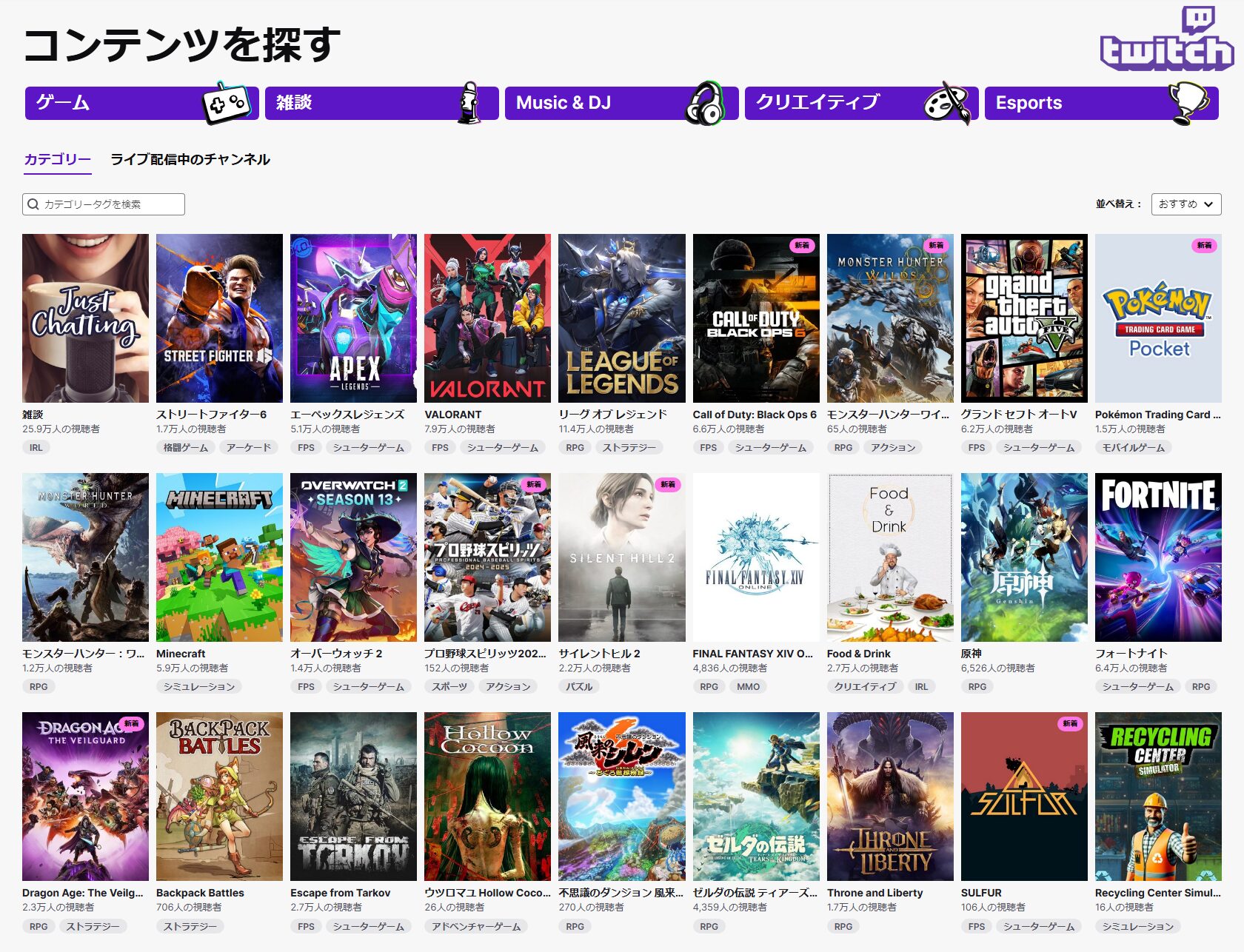Click the RPG tag under 原神
1244x952 pixels.
[977, 687]
